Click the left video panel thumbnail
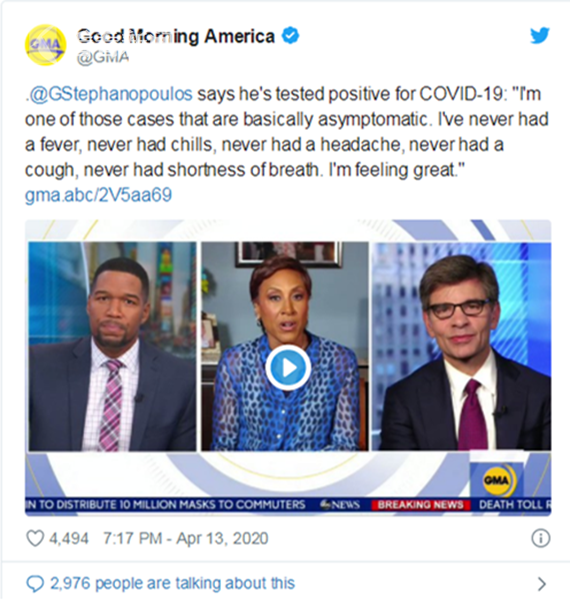Viewport: 570px width, 600px height. point(112,346)
